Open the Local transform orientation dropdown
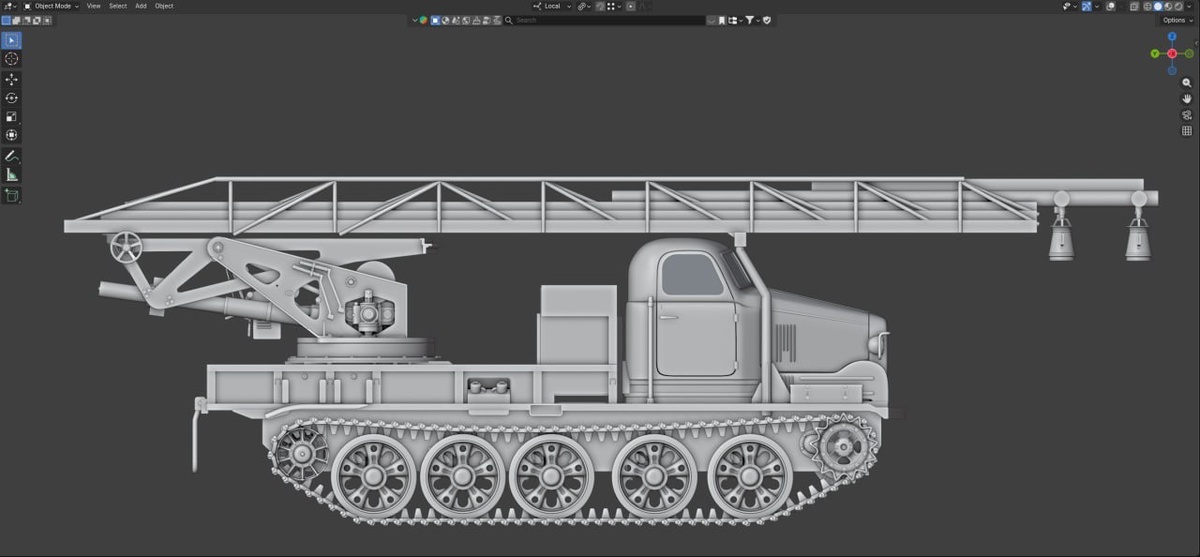The width and height of the screenshot is (1200, 557). pyautogui.click(x=552, y=6)
